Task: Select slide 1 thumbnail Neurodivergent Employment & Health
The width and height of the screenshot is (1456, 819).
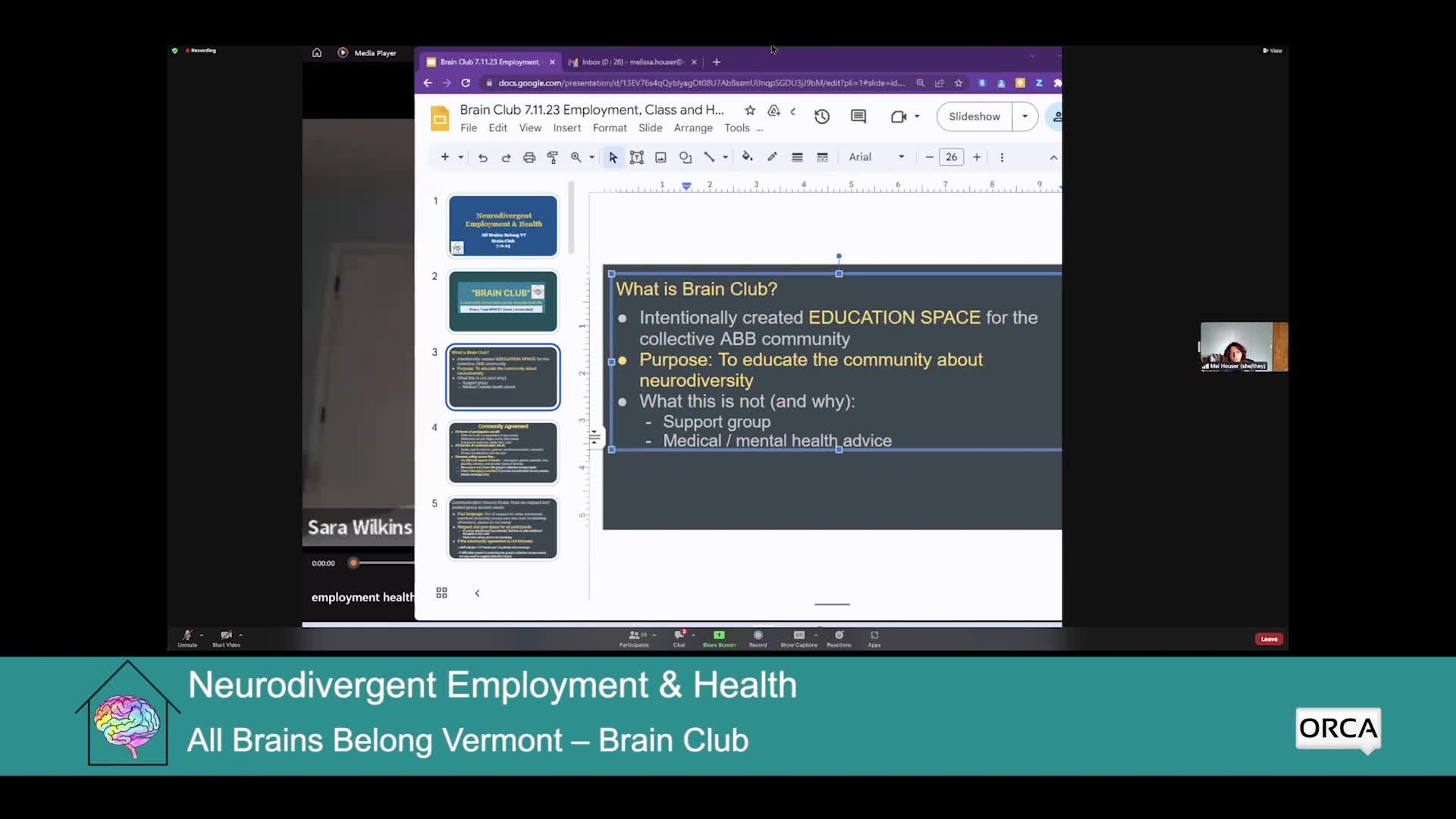Action: click(x=503, y=226)
